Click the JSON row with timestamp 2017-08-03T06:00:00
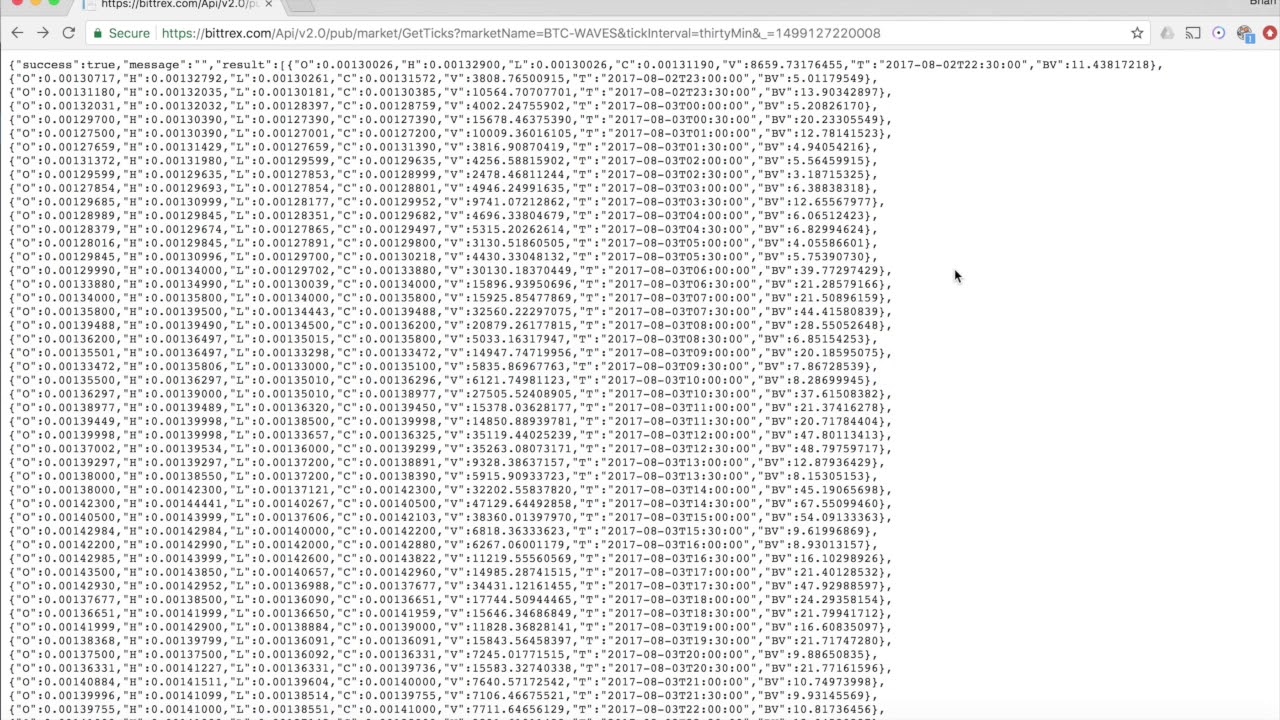1280x720 pixels. [450, 270]
